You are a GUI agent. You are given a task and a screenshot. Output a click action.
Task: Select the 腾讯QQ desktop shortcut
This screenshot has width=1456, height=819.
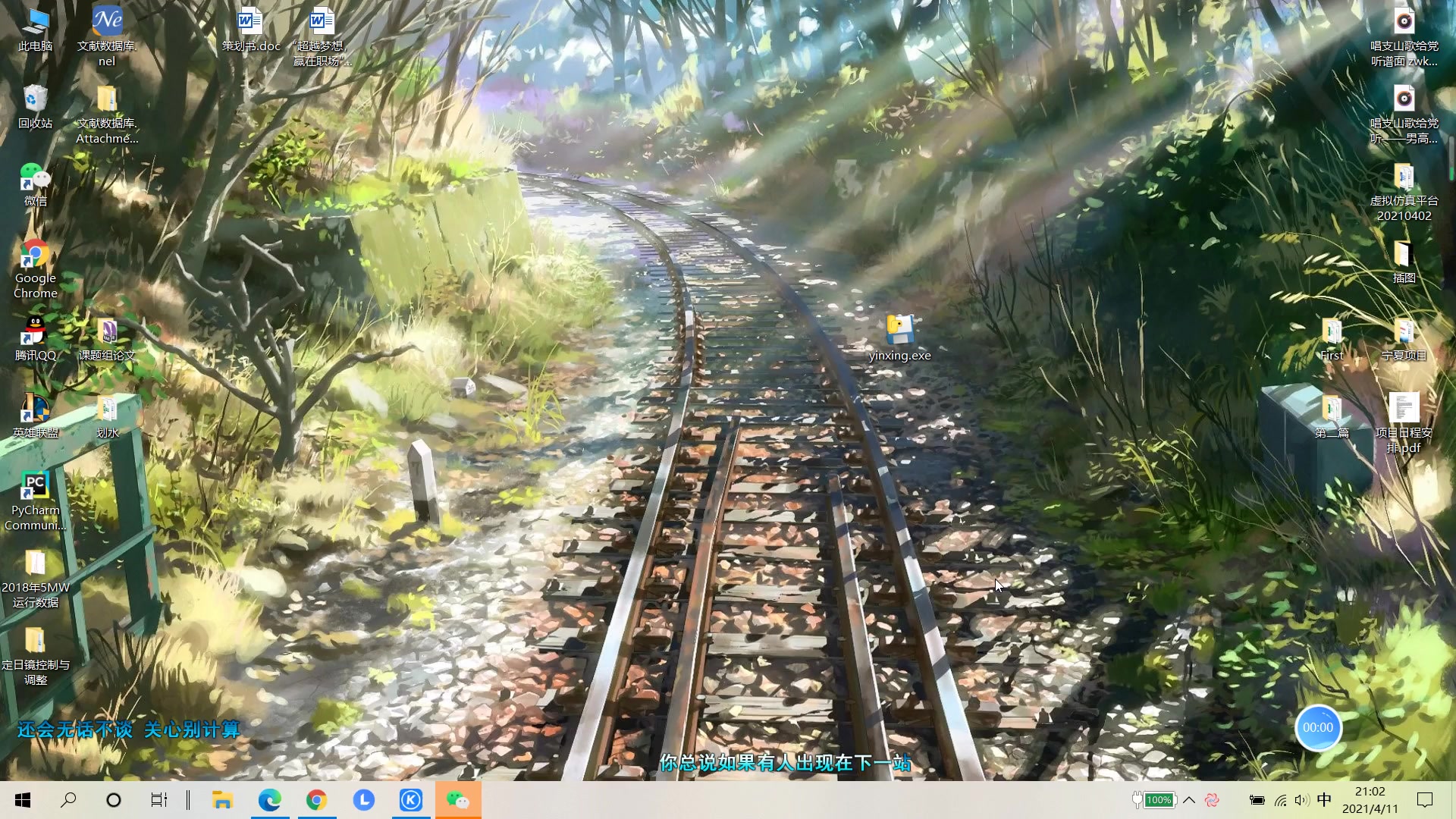click(35, 339)
